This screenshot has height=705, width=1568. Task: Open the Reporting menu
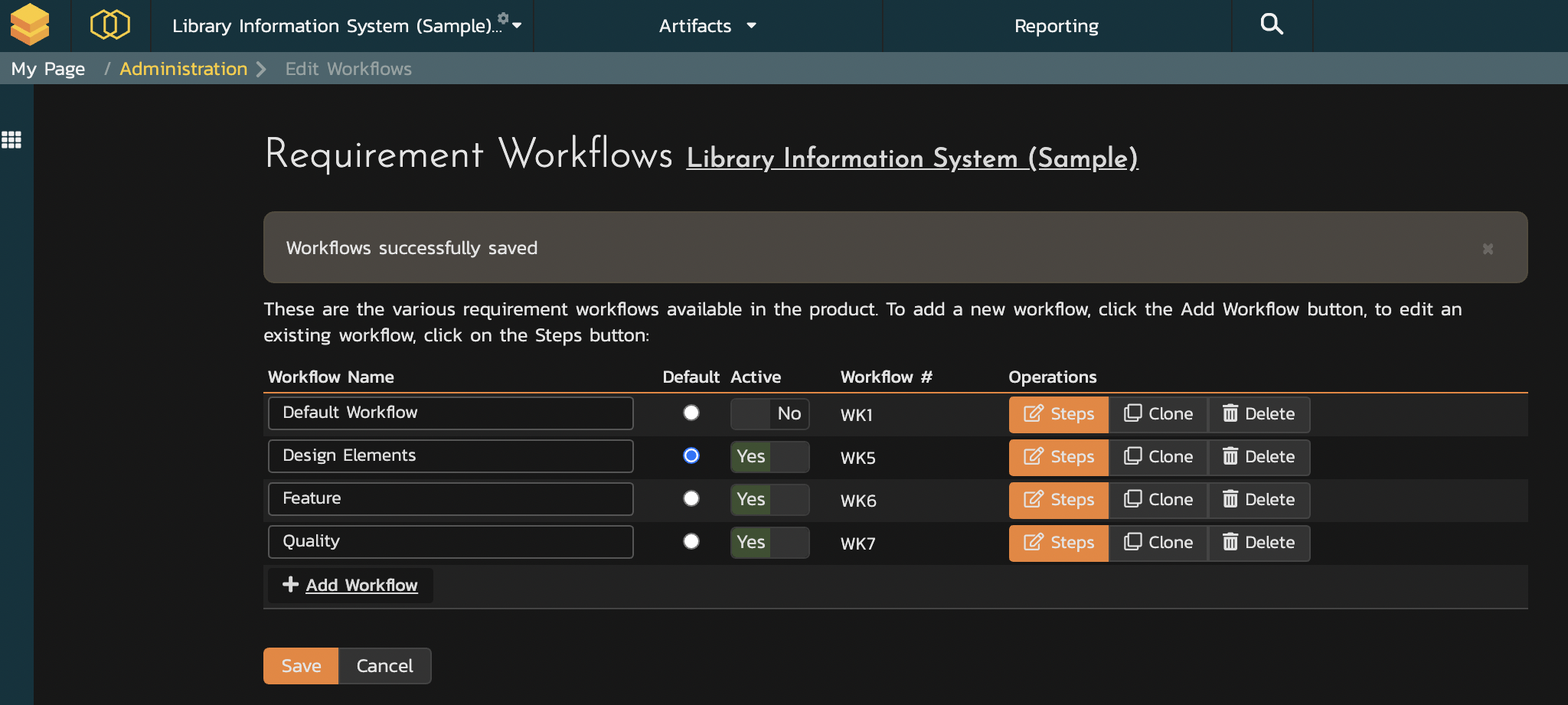point(1056,26)
